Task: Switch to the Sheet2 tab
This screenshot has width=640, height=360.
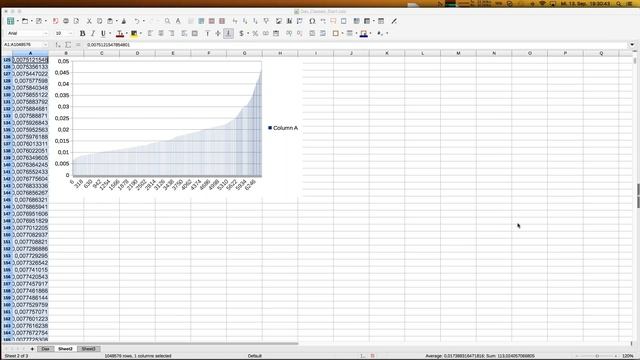Action: 65,349
